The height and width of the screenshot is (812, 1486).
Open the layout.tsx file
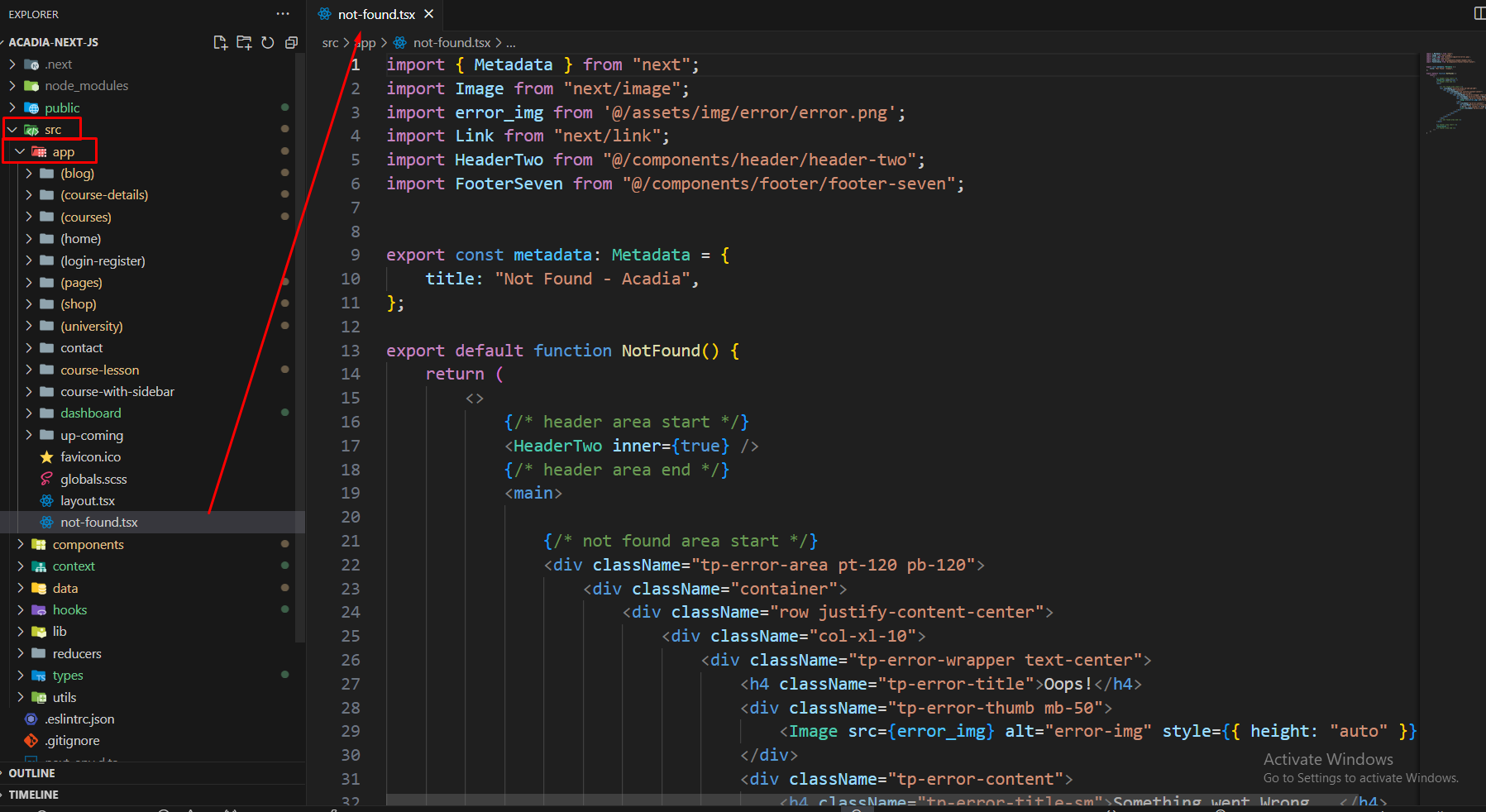click(87, 501)
